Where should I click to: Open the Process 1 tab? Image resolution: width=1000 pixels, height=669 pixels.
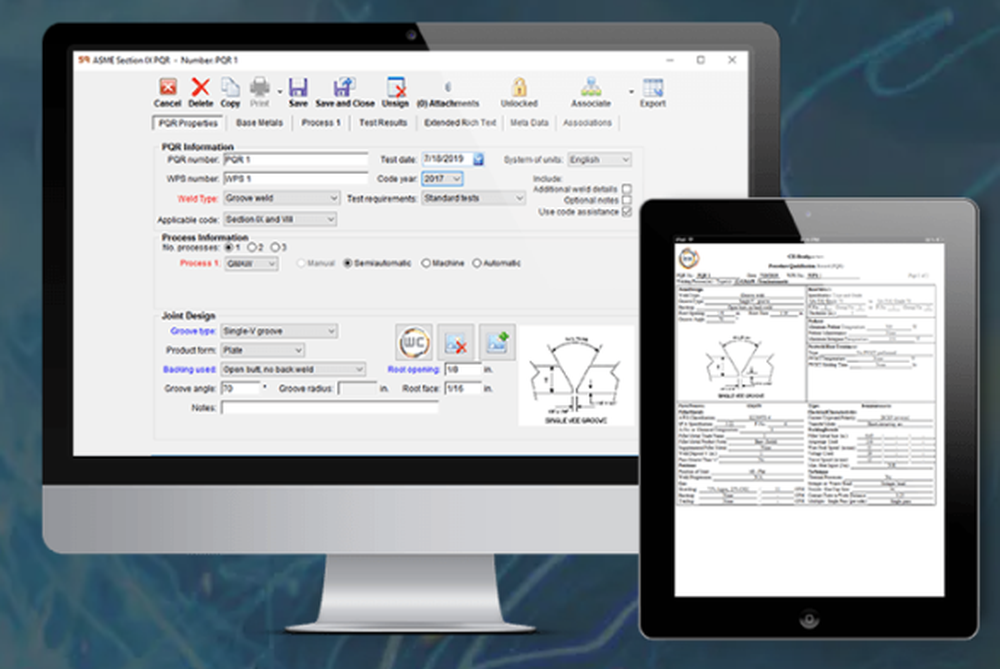click(x=321, y=122)
